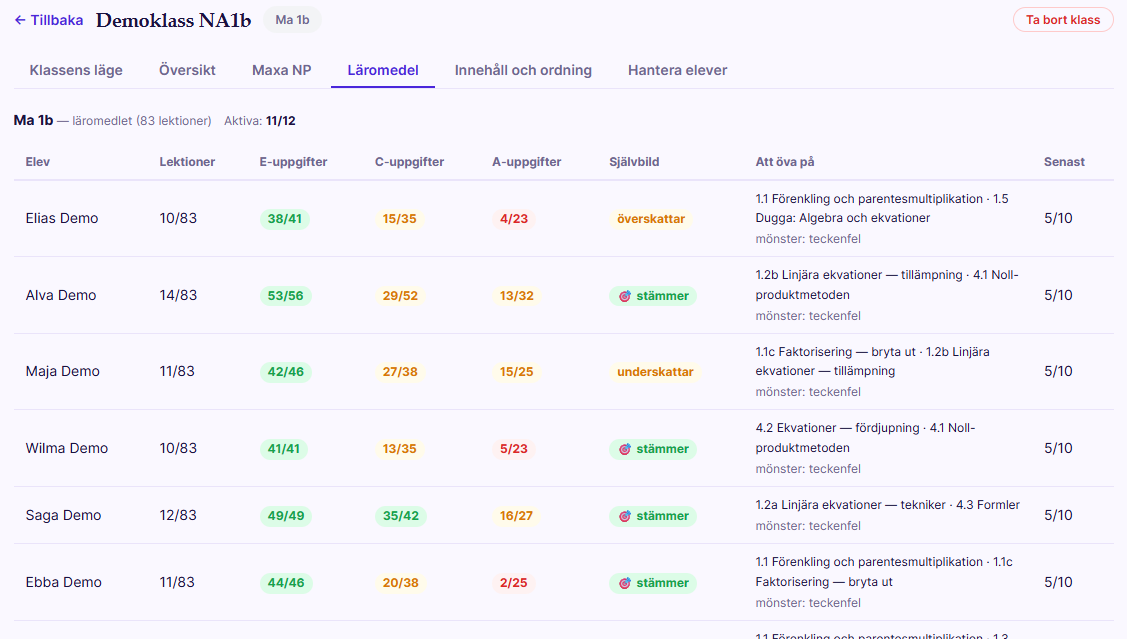Click Elias Demo's överskattar badge
Image resolution: width=1127 pixels, height=639 pixels.
[651, 219]
